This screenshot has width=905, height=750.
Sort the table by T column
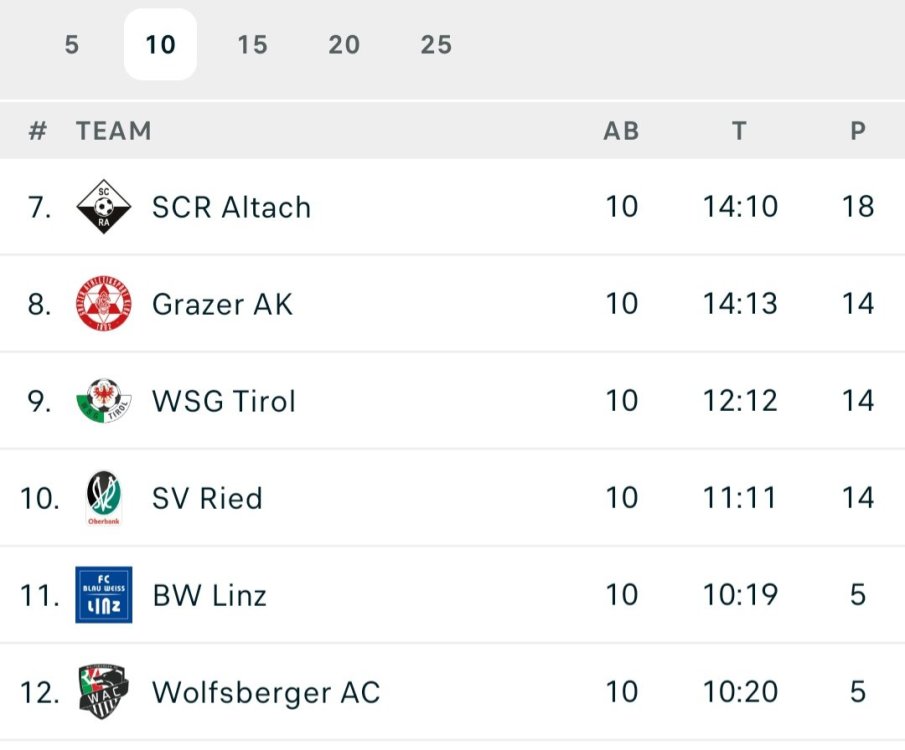click(x=739, y=131)
